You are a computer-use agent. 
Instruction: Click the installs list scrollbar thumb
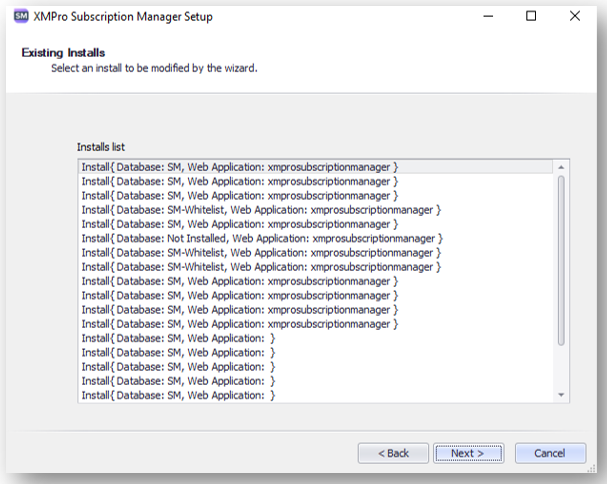click(561, 260)
